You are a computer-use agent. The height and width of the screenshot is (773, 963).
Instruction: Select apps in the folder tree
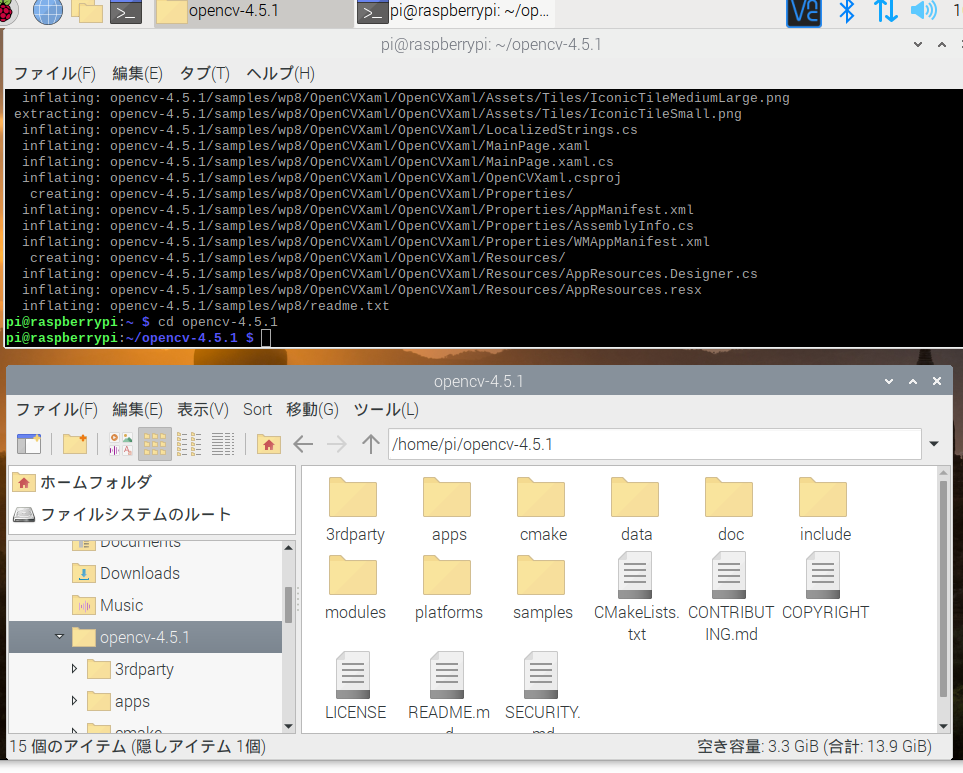pos(132,701)
